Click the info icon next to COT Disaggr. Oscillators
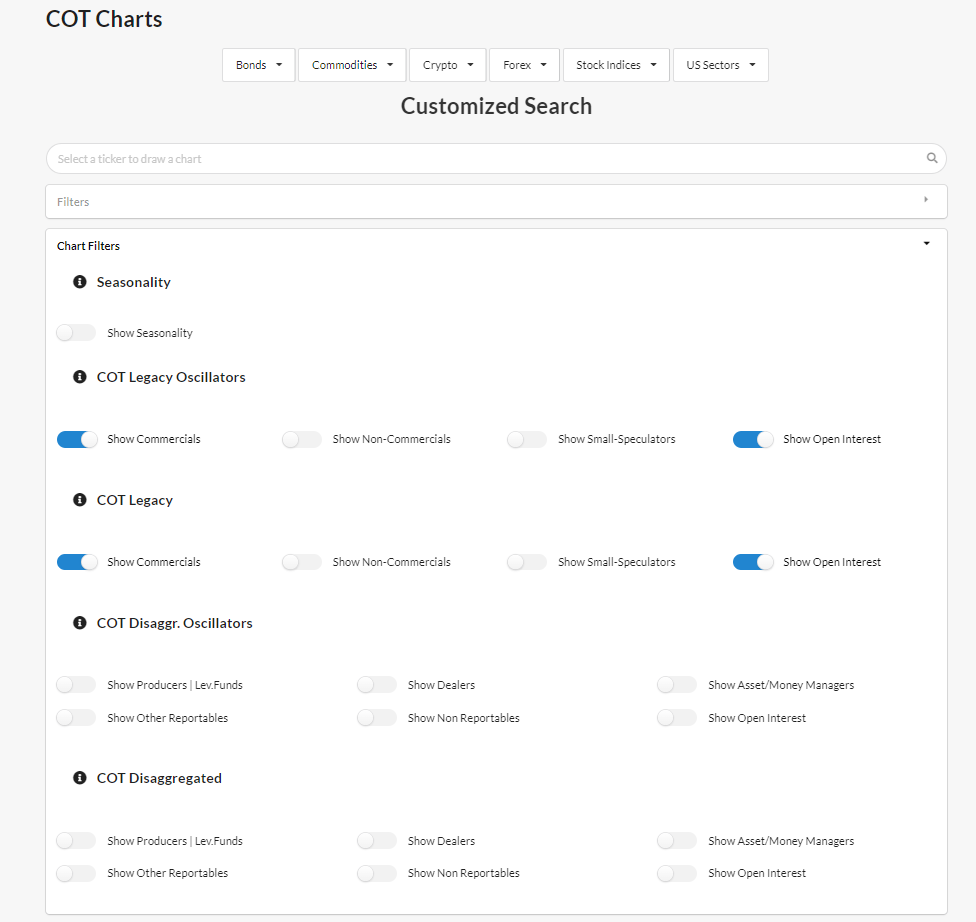Image resolution: width=976 pixels, height=922 pixels. [79, 622]
